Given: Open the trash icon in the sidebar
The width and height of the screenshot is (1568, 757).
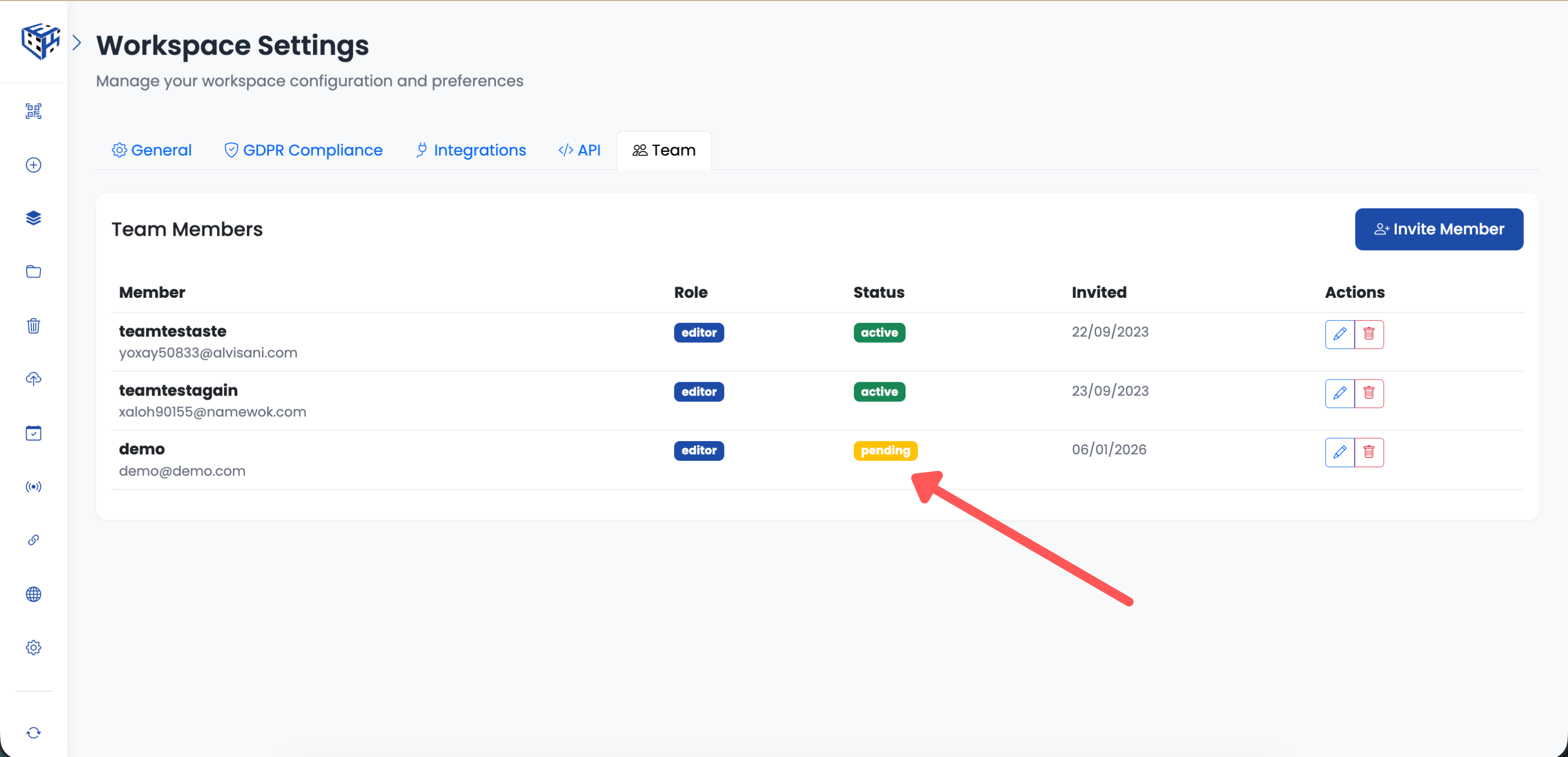Looking at the screenshot, I should point(34,326).
